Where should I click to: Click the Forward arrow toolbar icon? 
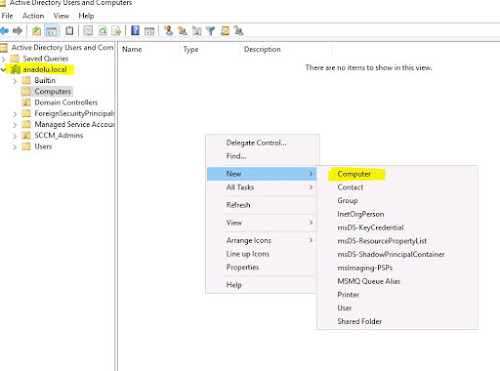[17, 31]
